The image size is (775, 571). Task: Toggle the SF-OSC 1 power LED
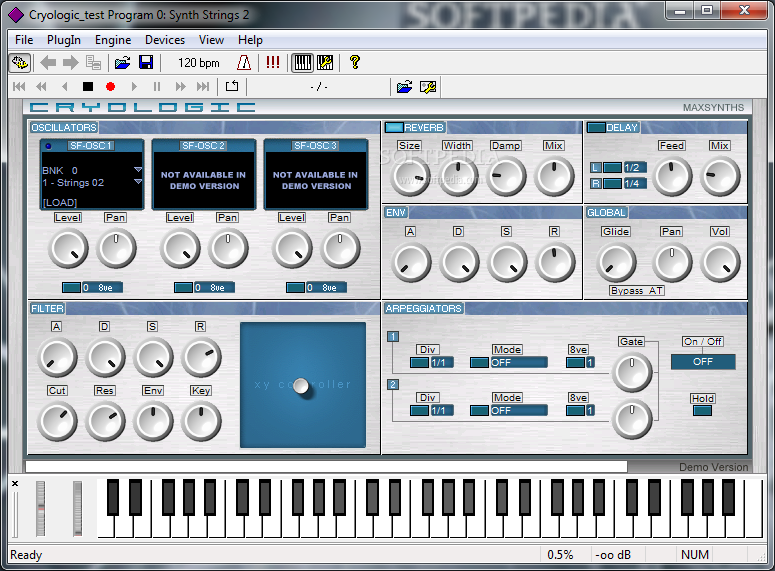48,146
